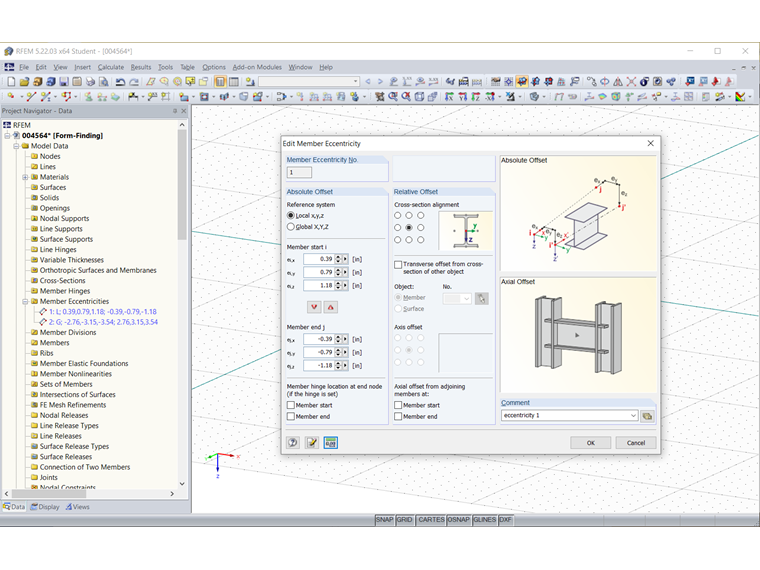The image size is (760, 570).
Task: Click the units and decimals icon in dialog
Action: pos(331,443)
